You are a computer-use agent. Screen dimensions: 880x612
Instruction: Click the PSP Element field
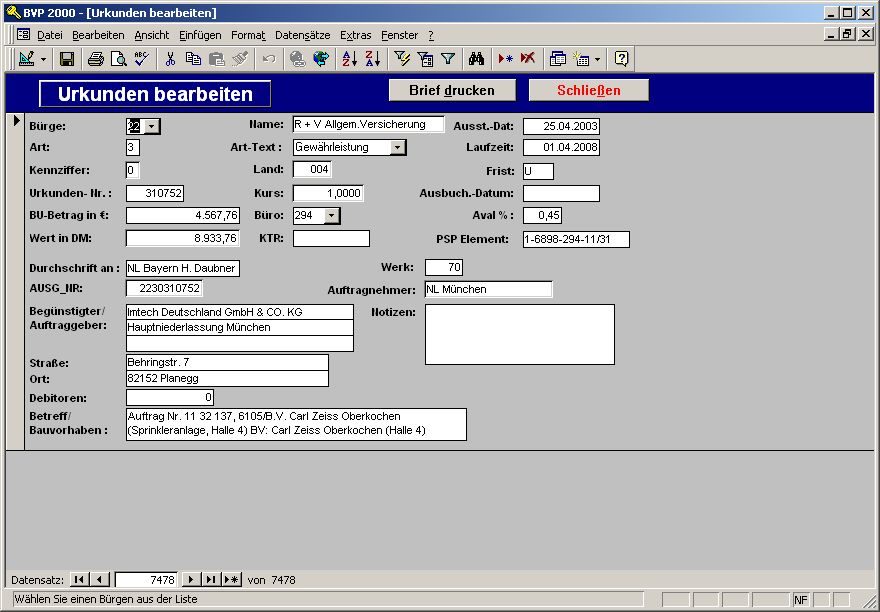pos(576,239)
